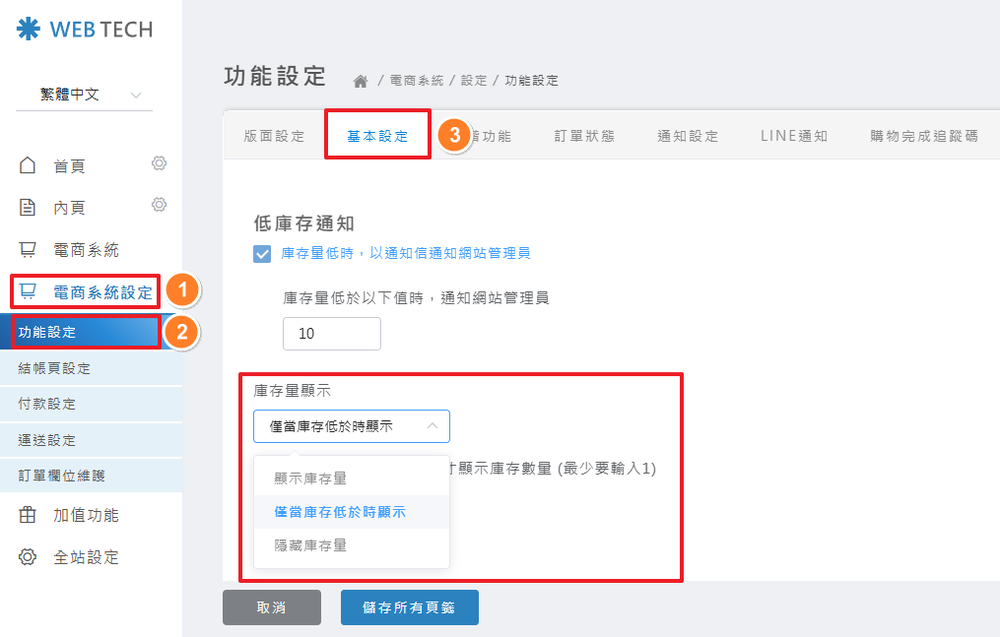Click the home icon in breadcrumb
The image size is (1000, 637).
click(x=360, y=80)
